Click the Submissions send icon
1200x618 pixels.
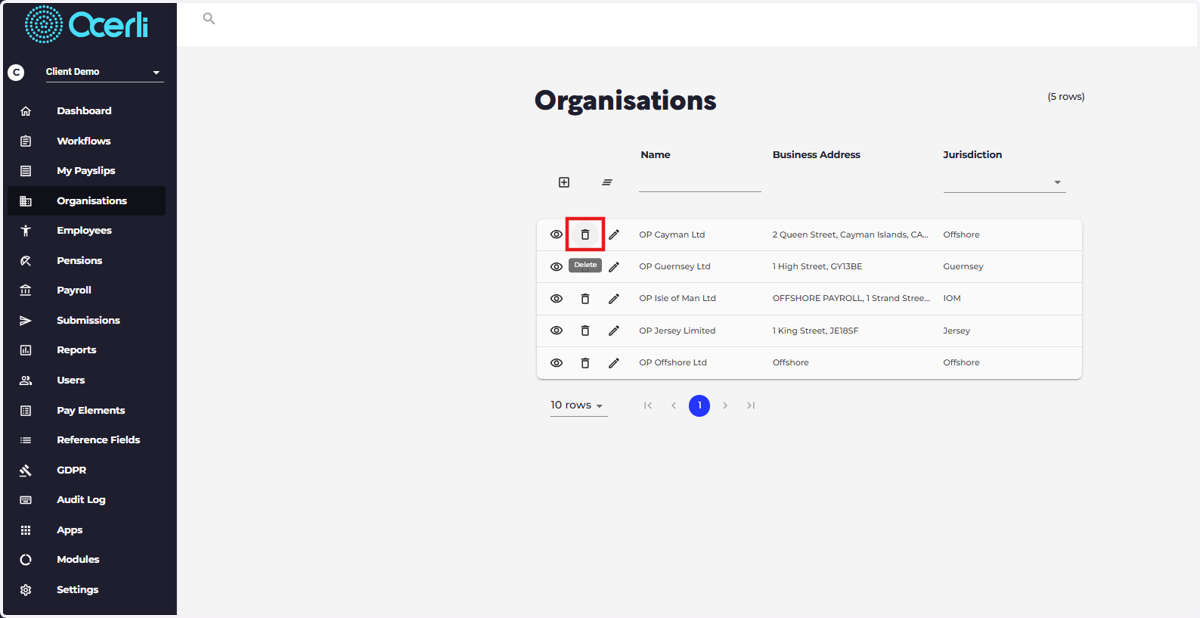tap(26, 320)
